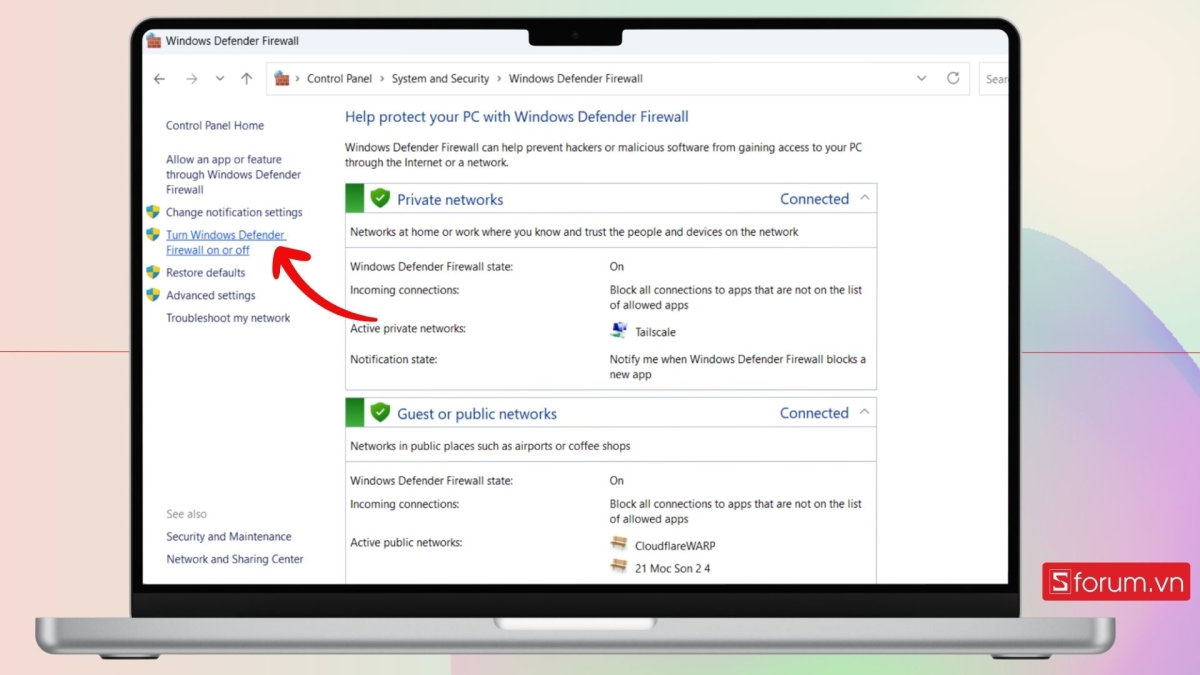Click Control Panel breadcrumb
The width and height of the screenshot is (1200, 675).
[339, 79]
